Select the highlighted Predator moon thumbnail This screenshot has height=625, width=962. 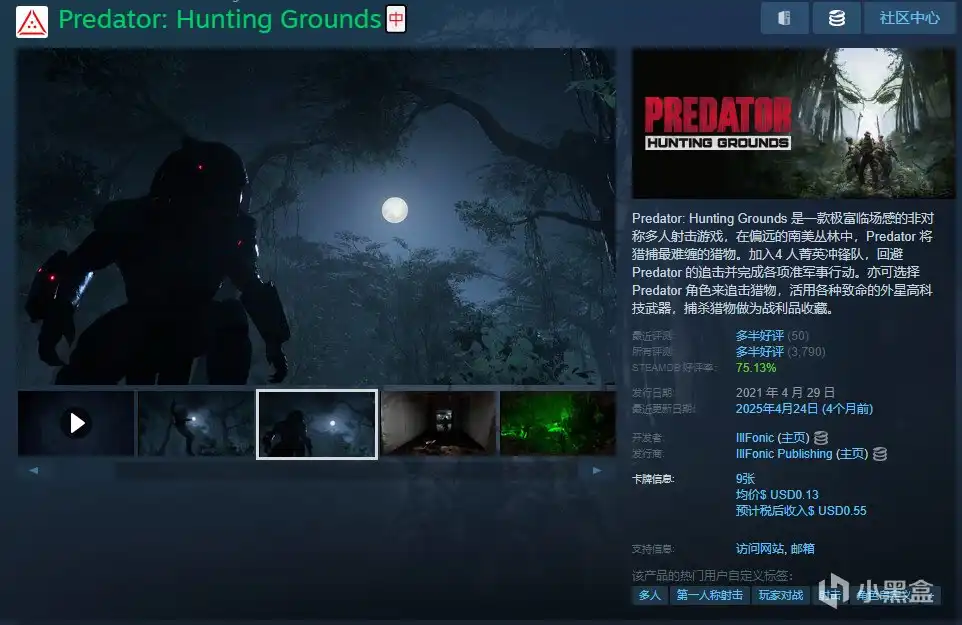point(317,424)
